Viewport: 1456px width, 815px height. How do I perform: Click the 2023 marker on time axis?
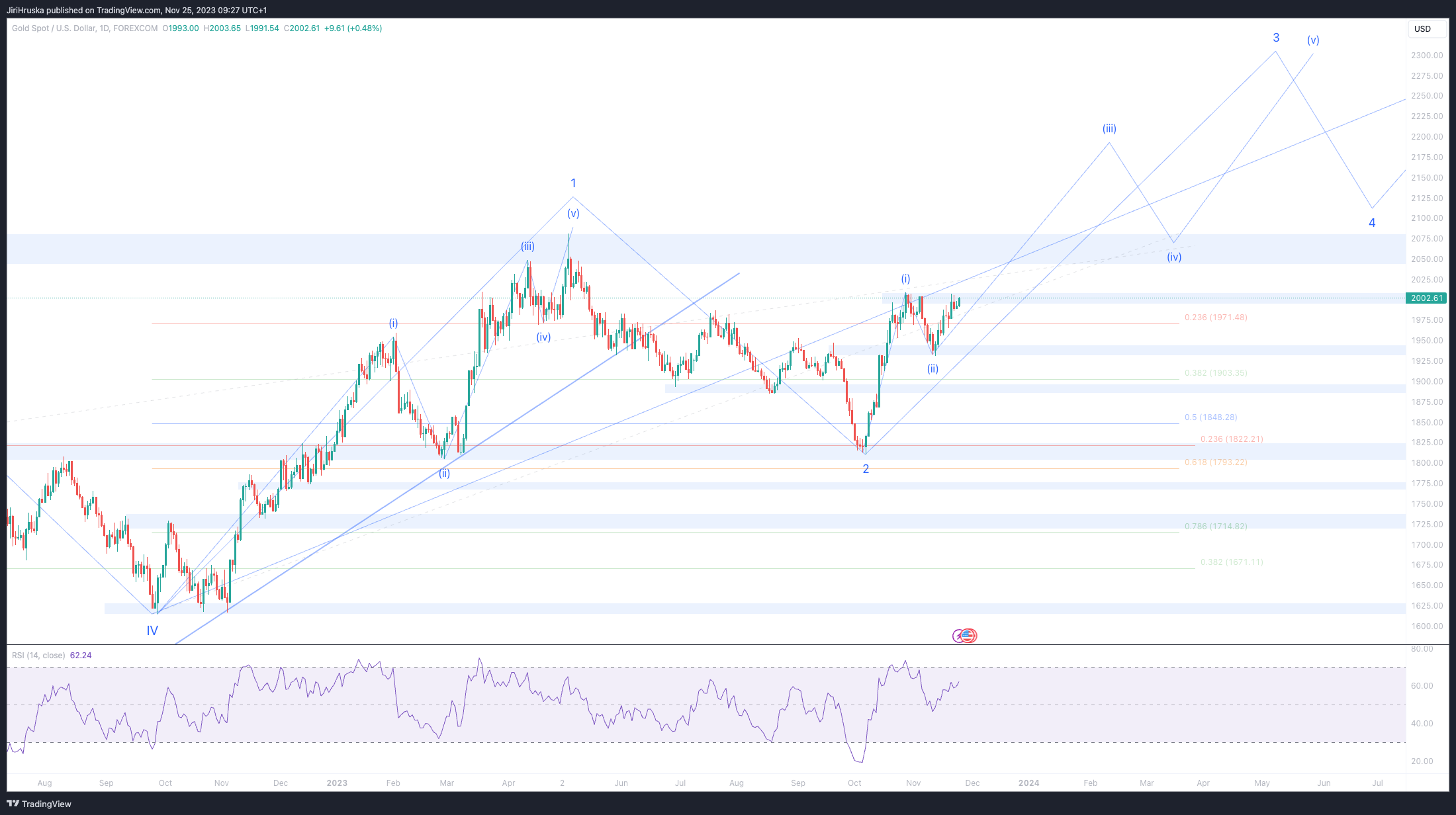[337, 783]
